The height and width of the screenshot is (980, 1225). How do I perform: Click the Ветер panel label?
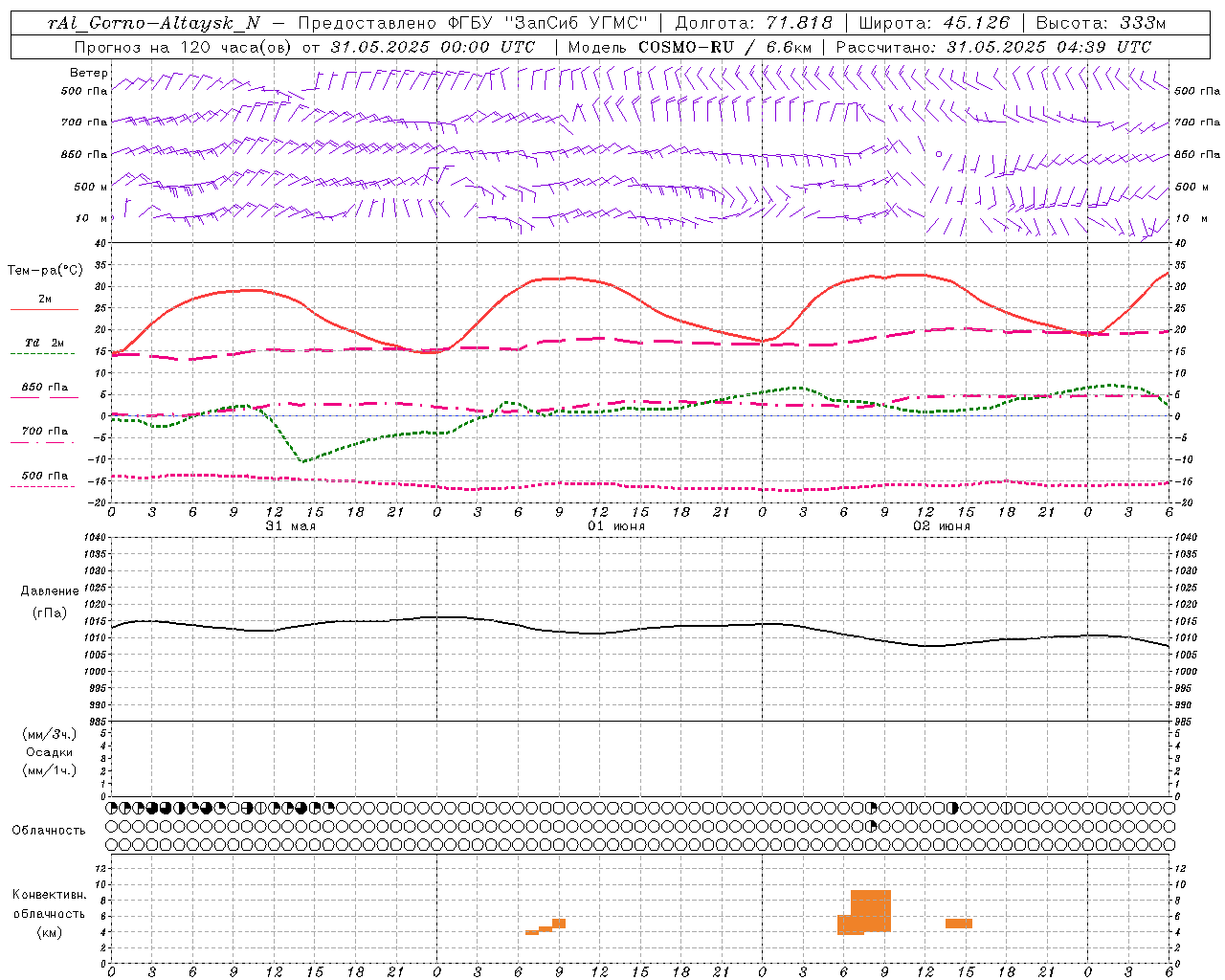click(x=89, y=73)
